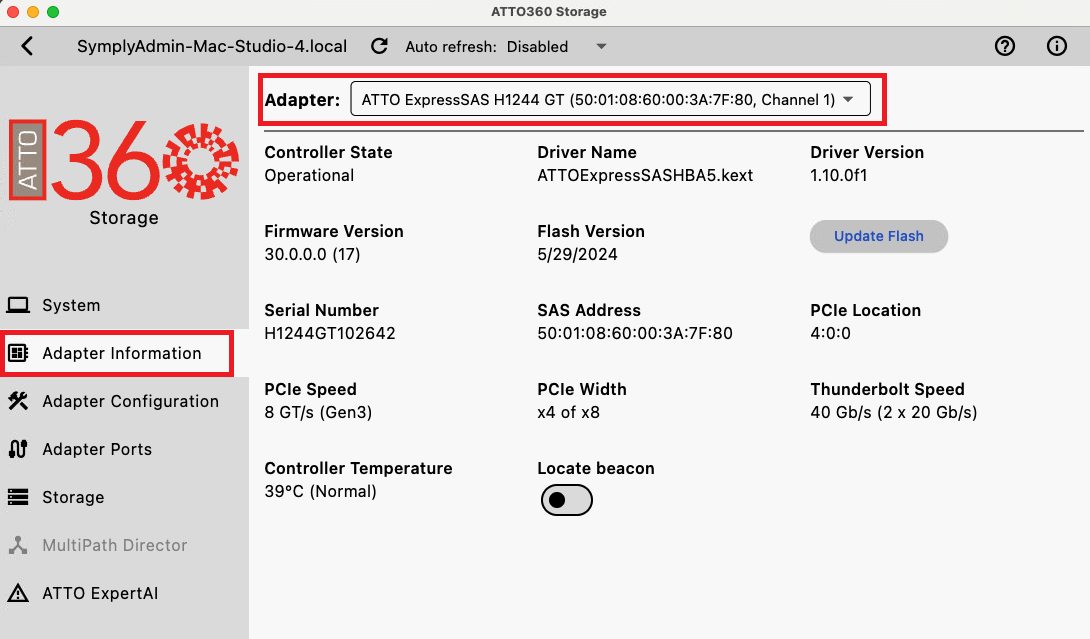Click the serial number H1244GT102642
The image size is (1090, 639).
pyautogui.click(x=330, y=333)
